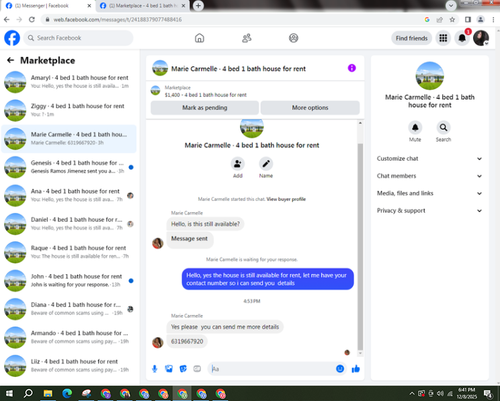This screenshot has width=500, height=401.
Task: Click the Home icon in top navigation
Action: tap(199, 38)
